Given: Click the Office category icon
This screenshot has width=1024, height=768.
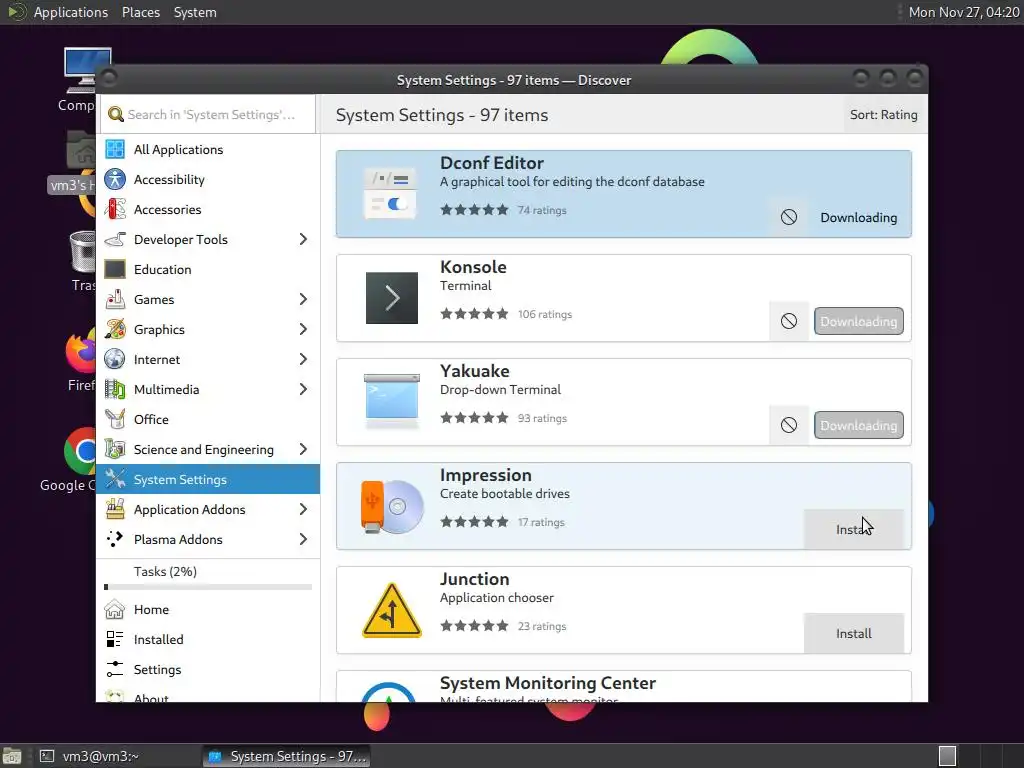Looking at the screenshot, I should click(x=115, y=420).
